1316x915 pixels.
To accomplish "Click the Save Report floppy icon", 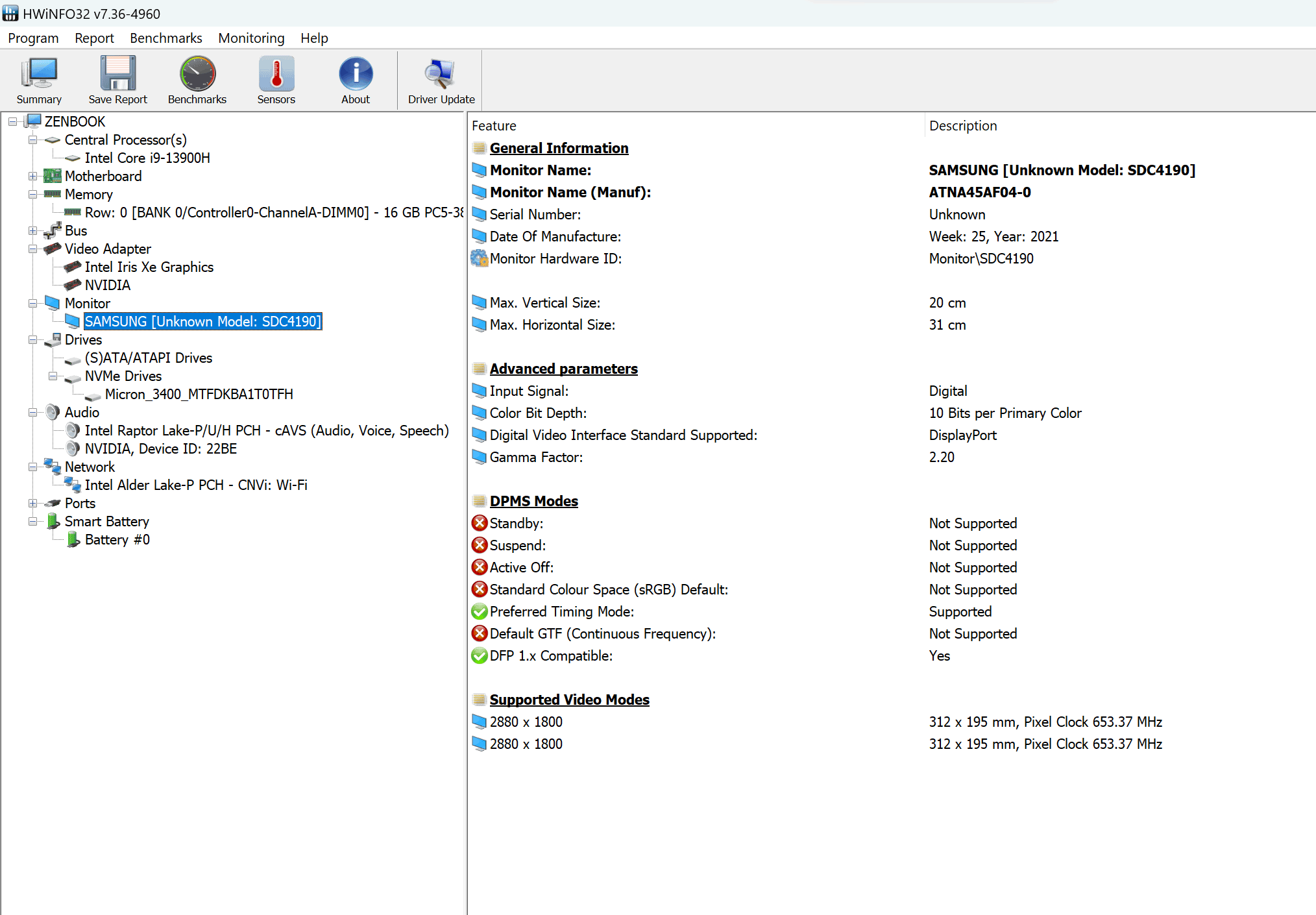I will click(x=118, y=73).
